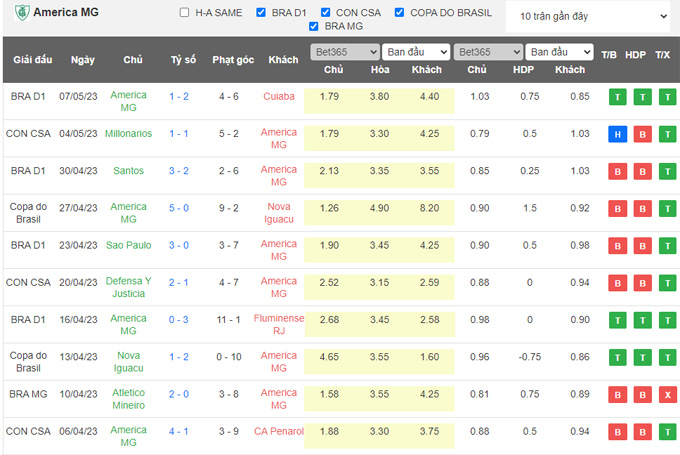Viewport: 680px width, 455px height.
Task: Click red B badge in Sao Paulo row HDP column
Action: click(642, 246)
